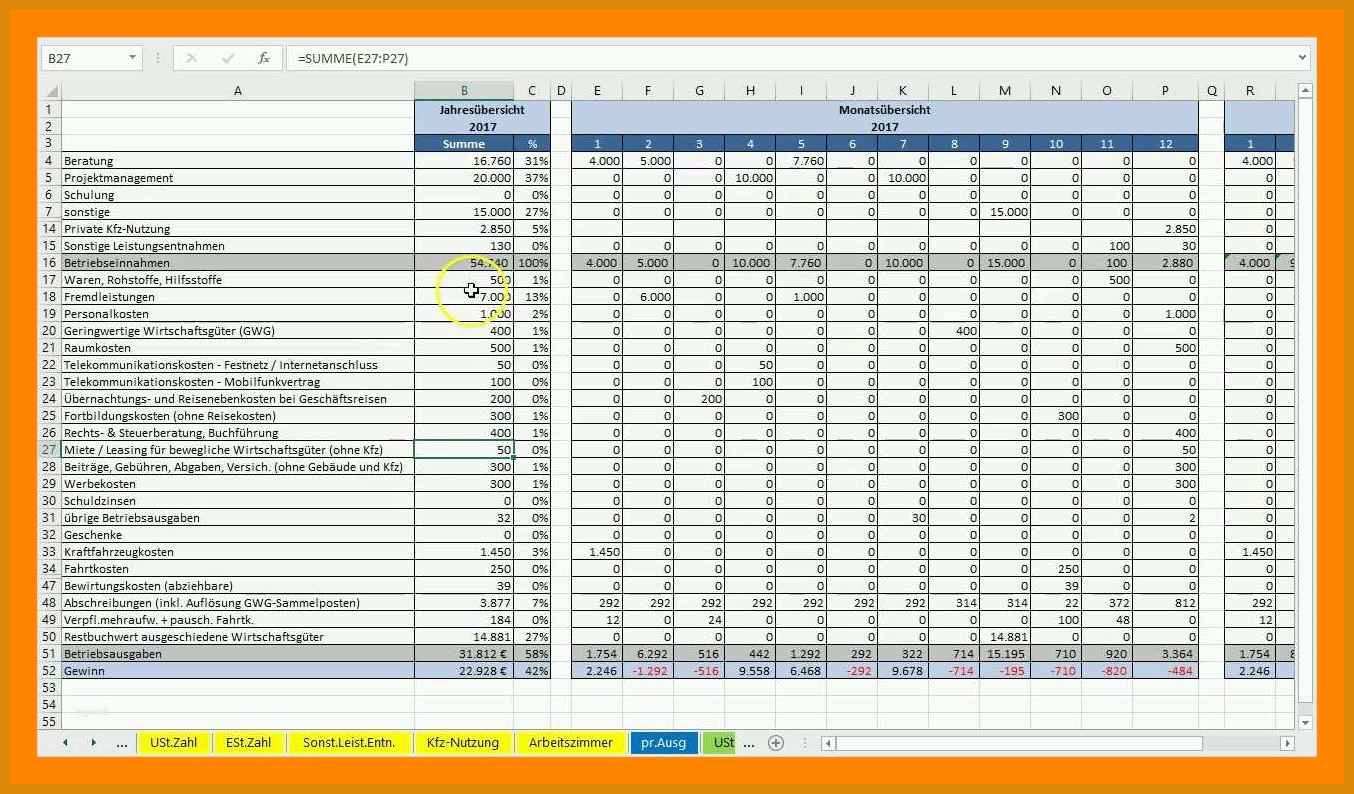Viewport: 1354px width, 794px height.
Task: Click horizontal scrollbar right arrow
Action: (x=1287, y=743)
